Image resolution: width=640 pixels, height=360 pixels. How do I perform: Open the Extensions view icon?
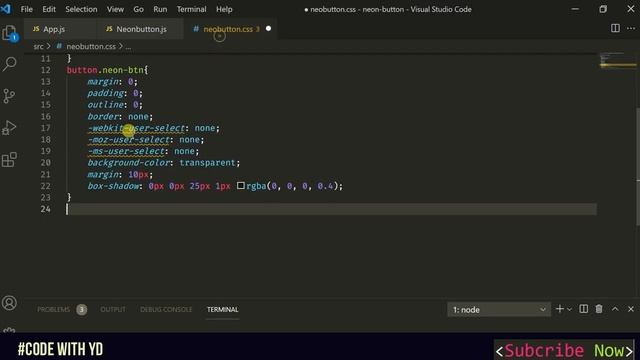(9, 160)
